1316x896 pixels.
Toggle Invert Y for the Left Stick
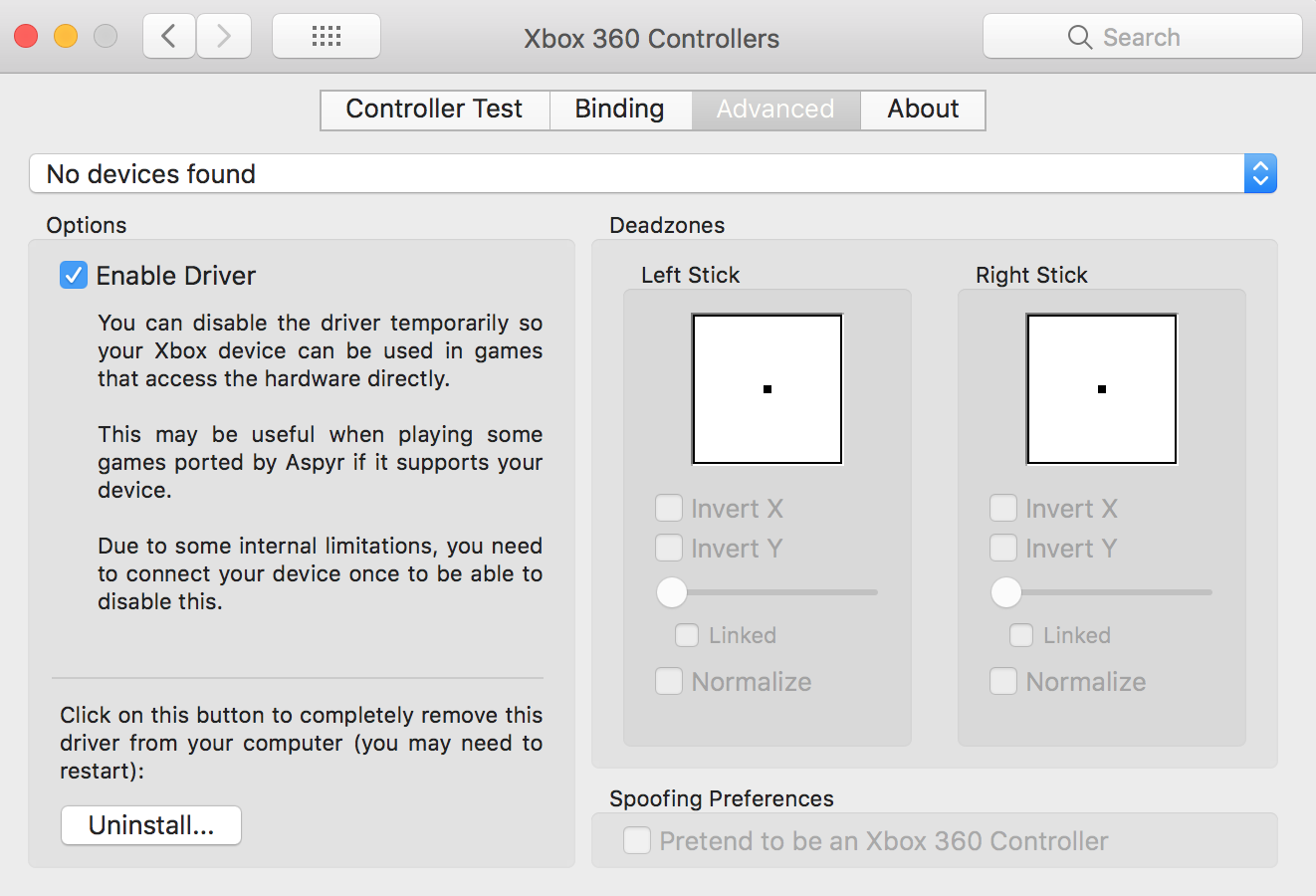[x=669, y=548]
